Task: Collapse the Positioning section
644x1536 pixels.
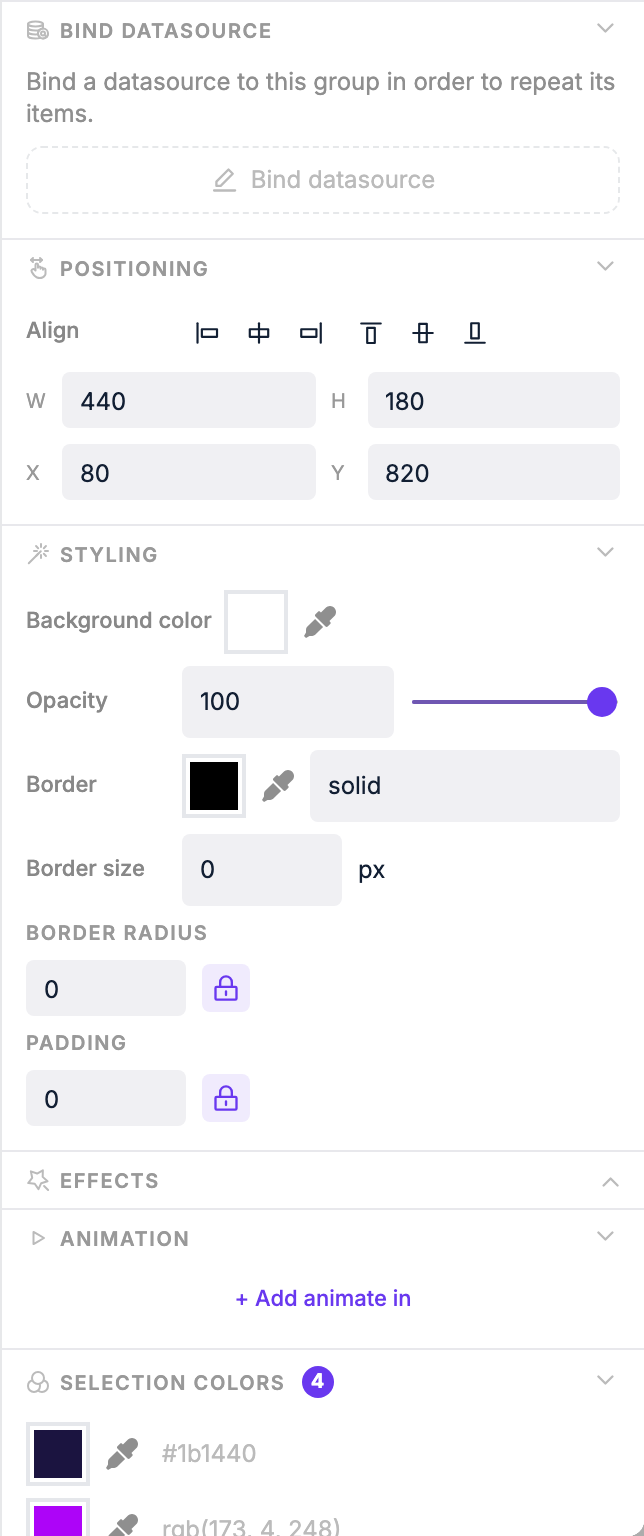Action: [605, 266]
